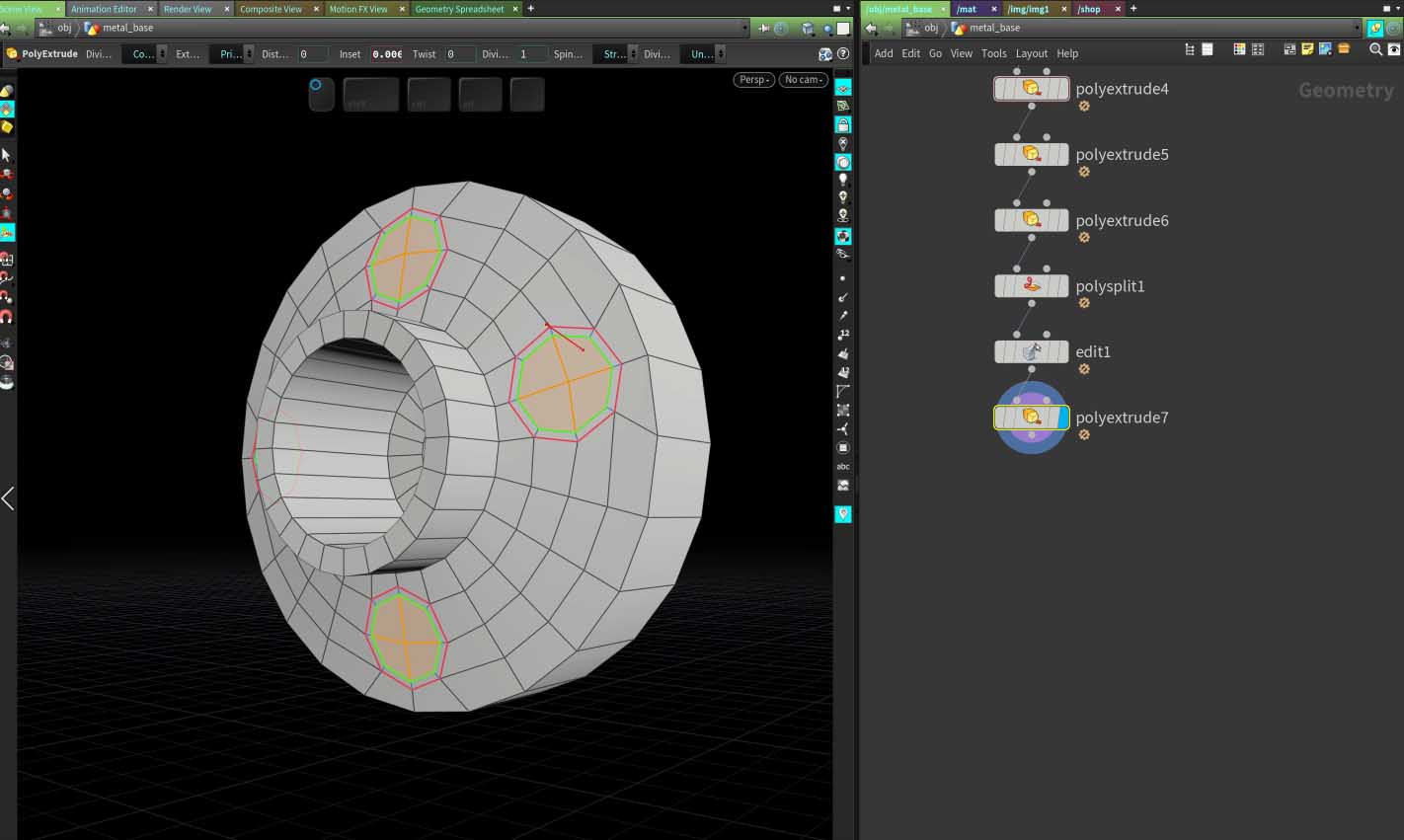Toggle the lock icon in viewport display toolbar
The height and width of the screenshot is (840, 1404).
pos(842,124)
